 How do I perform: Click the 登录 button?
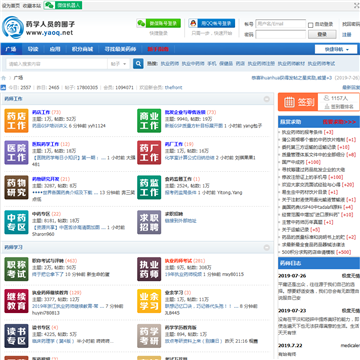click(x=322, y=34)
